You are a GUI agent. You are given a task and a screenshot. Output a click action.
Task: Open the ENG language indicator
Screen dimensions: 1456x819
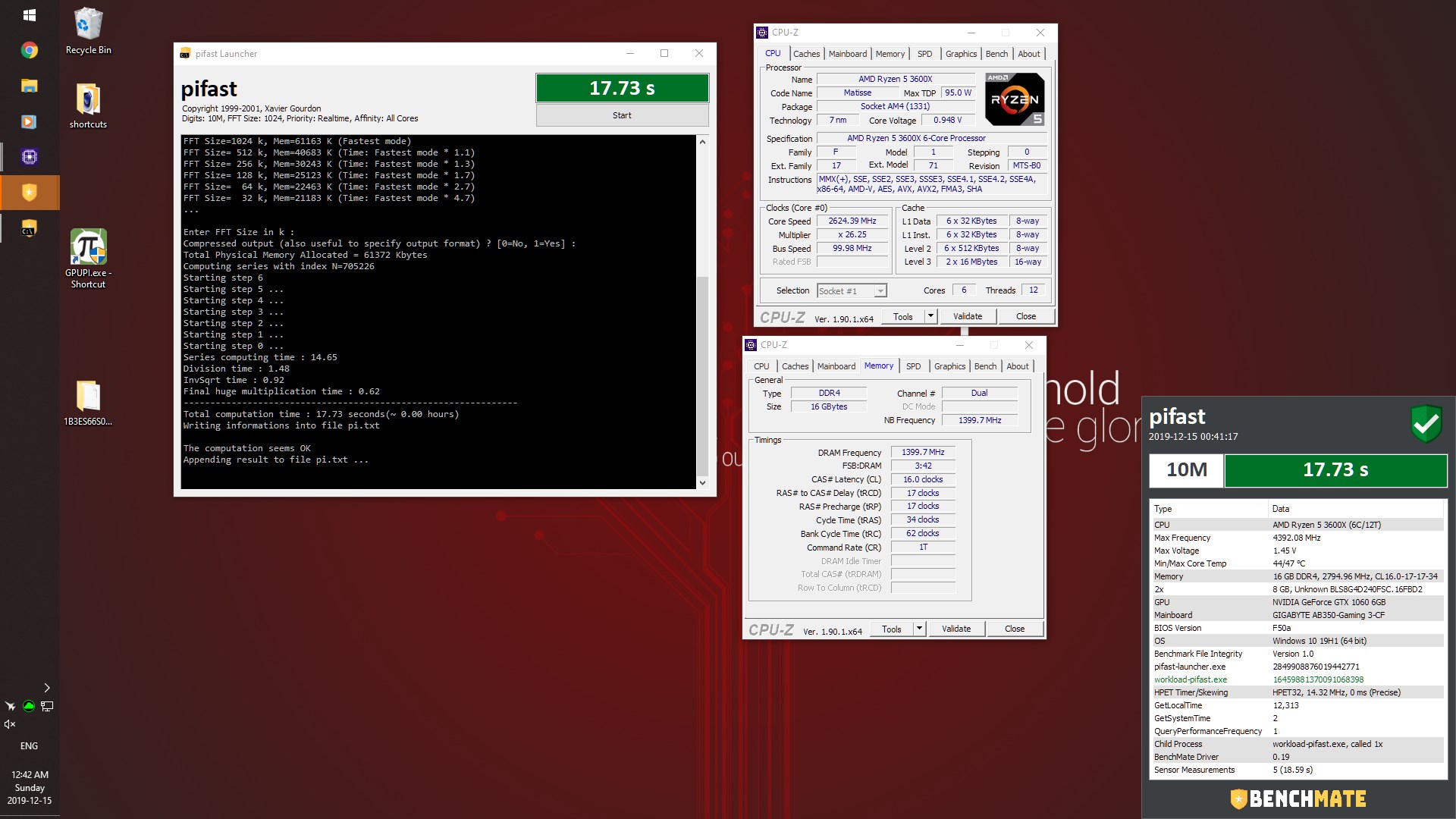pyautogui.click(x=29, y=746)
